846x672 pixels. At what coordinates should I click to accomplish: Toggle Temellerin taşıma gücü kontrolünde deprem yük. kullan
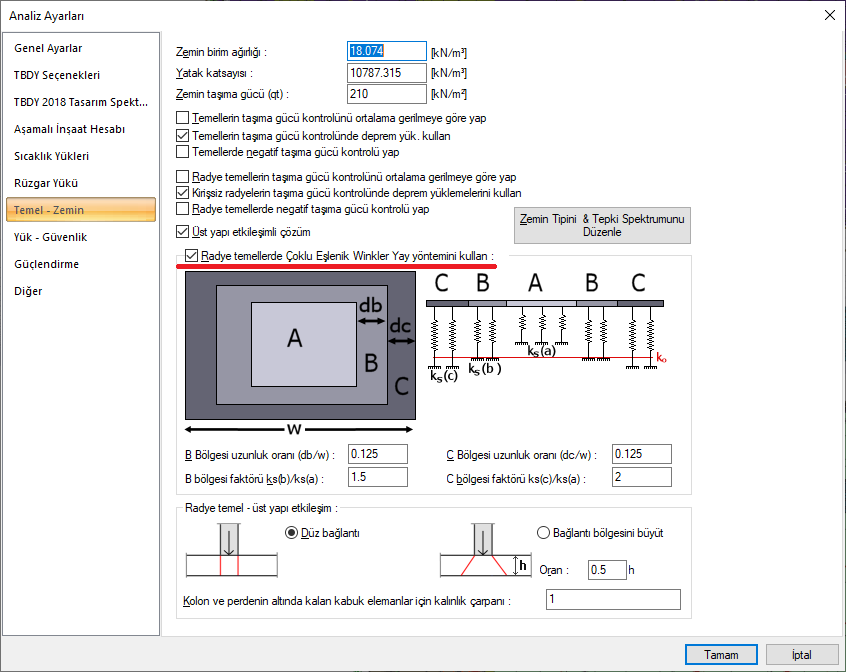click(x=183, y=135)
